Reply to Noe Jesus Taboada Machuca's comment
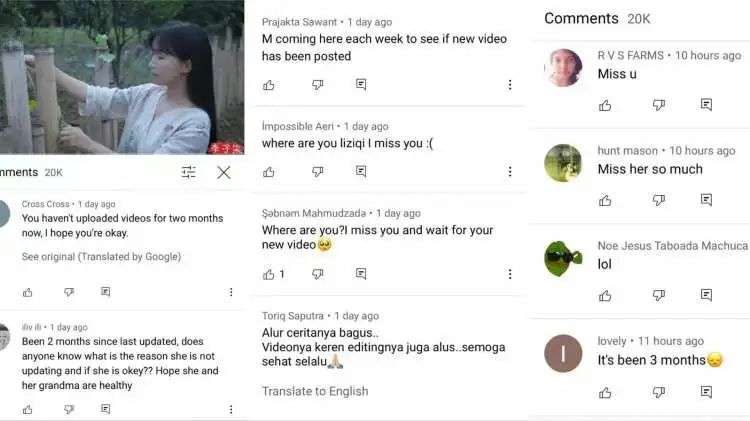The width and height of the screenshot is (750, 421). pyautogui.click(x=706, y=295)
